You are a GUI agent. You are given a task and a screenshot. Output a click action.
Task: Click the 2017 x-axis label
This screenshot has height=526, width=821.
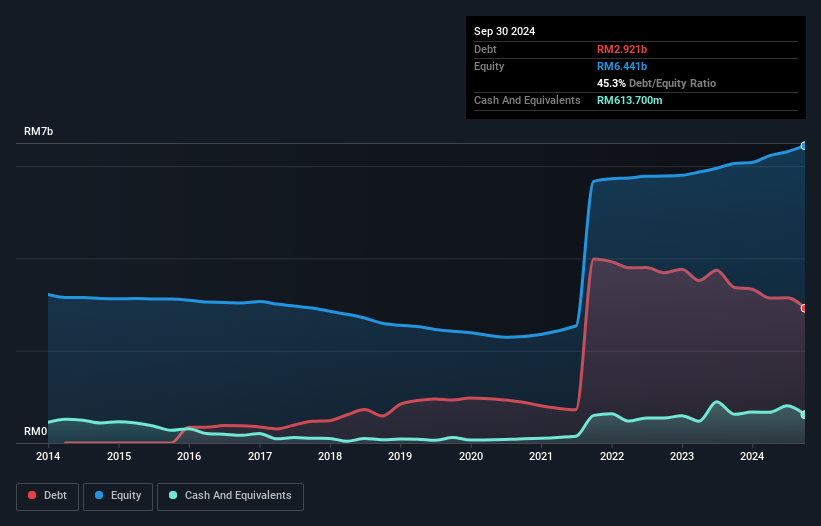260,456
